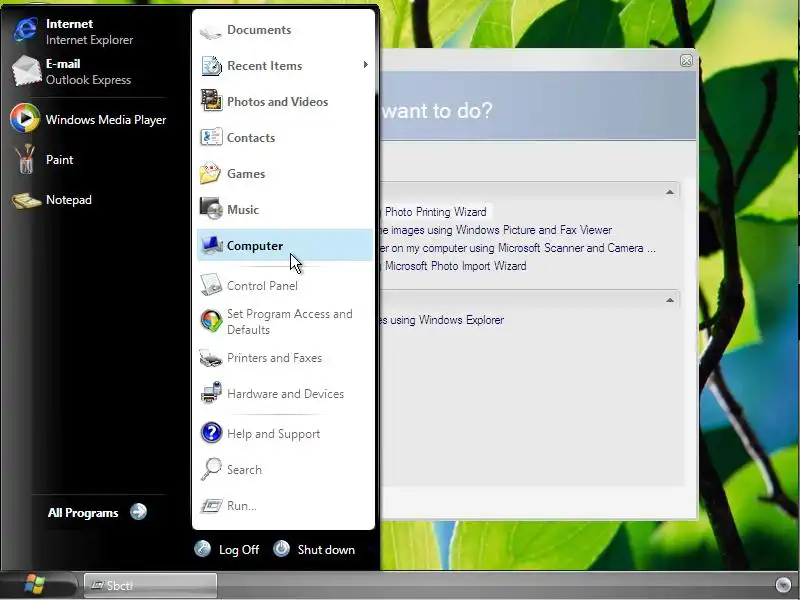Click the Run... label text
800x600 pixels.
[242, 506]
